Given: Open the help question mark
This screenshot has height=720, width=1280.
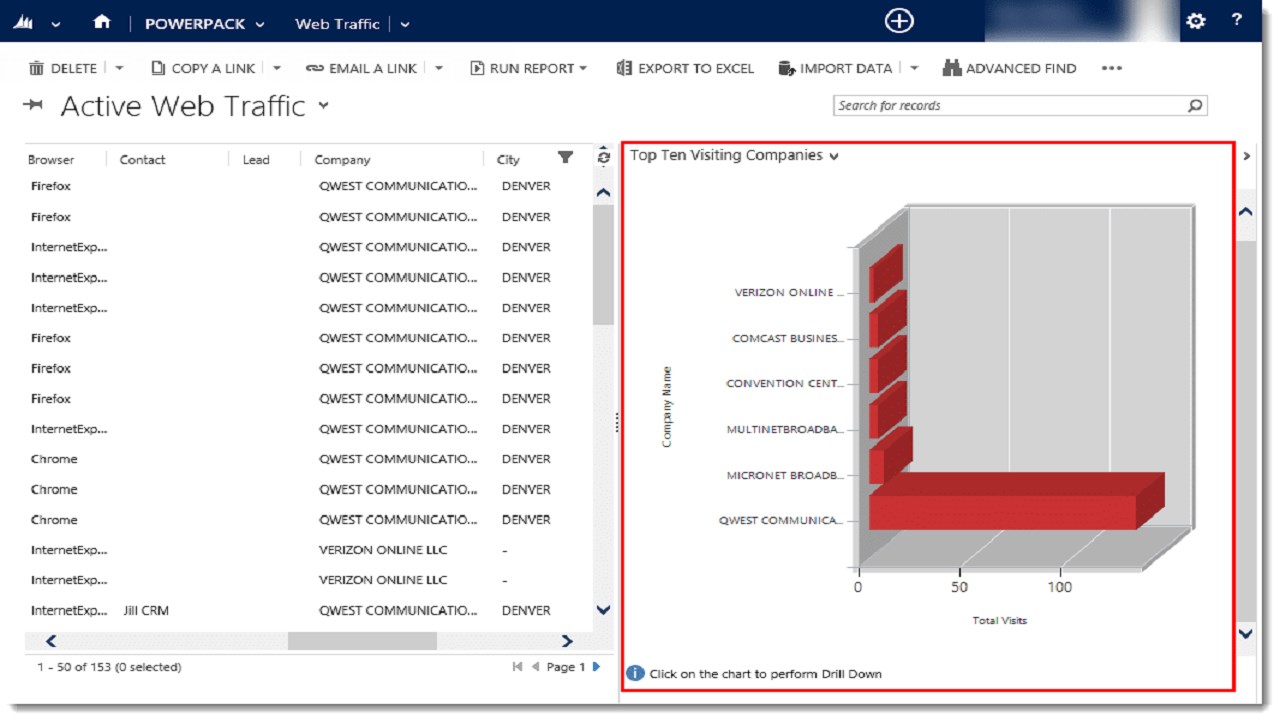Looking at the screenshot, I should [x=1237, y=20].
